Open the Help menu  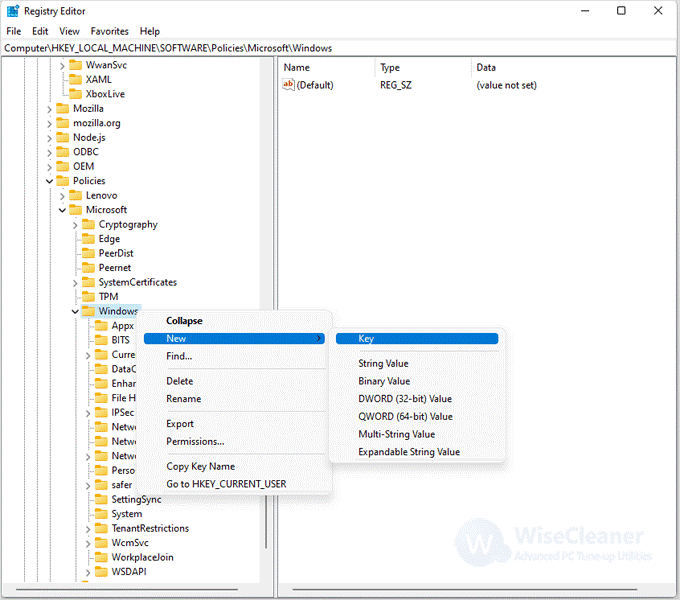[150, 31]
